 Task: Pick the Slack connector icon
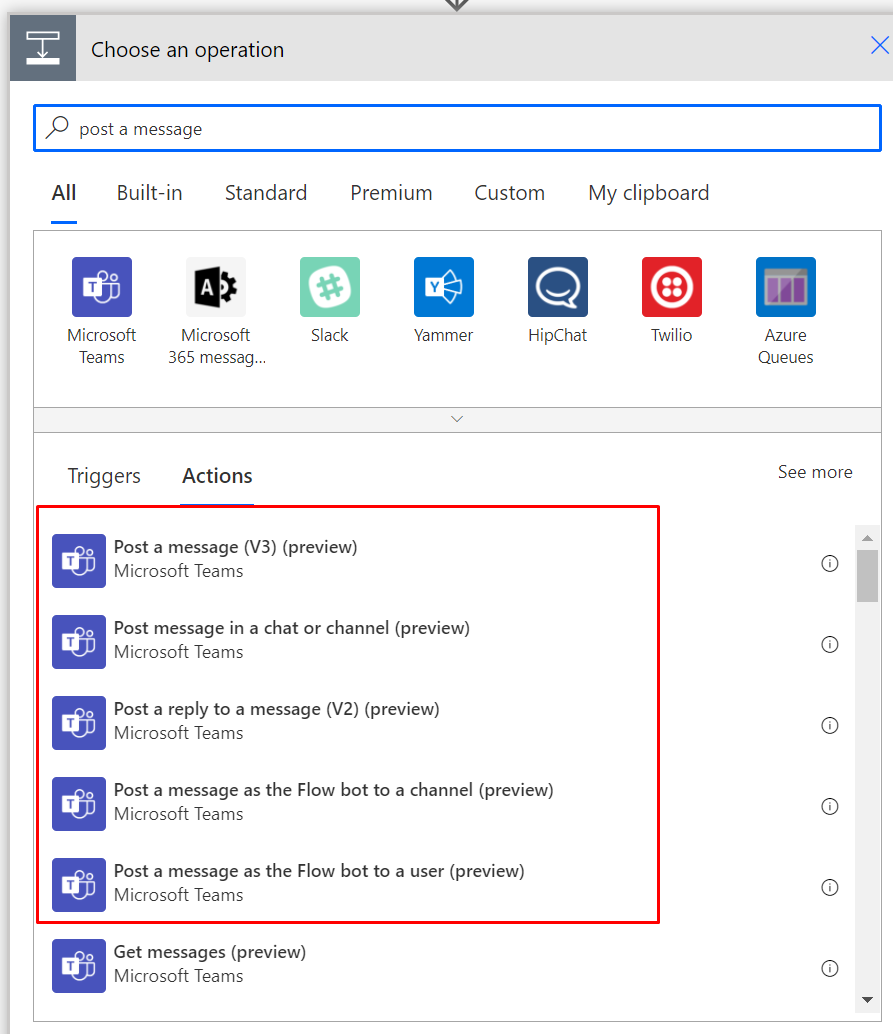tap(330, 287)
